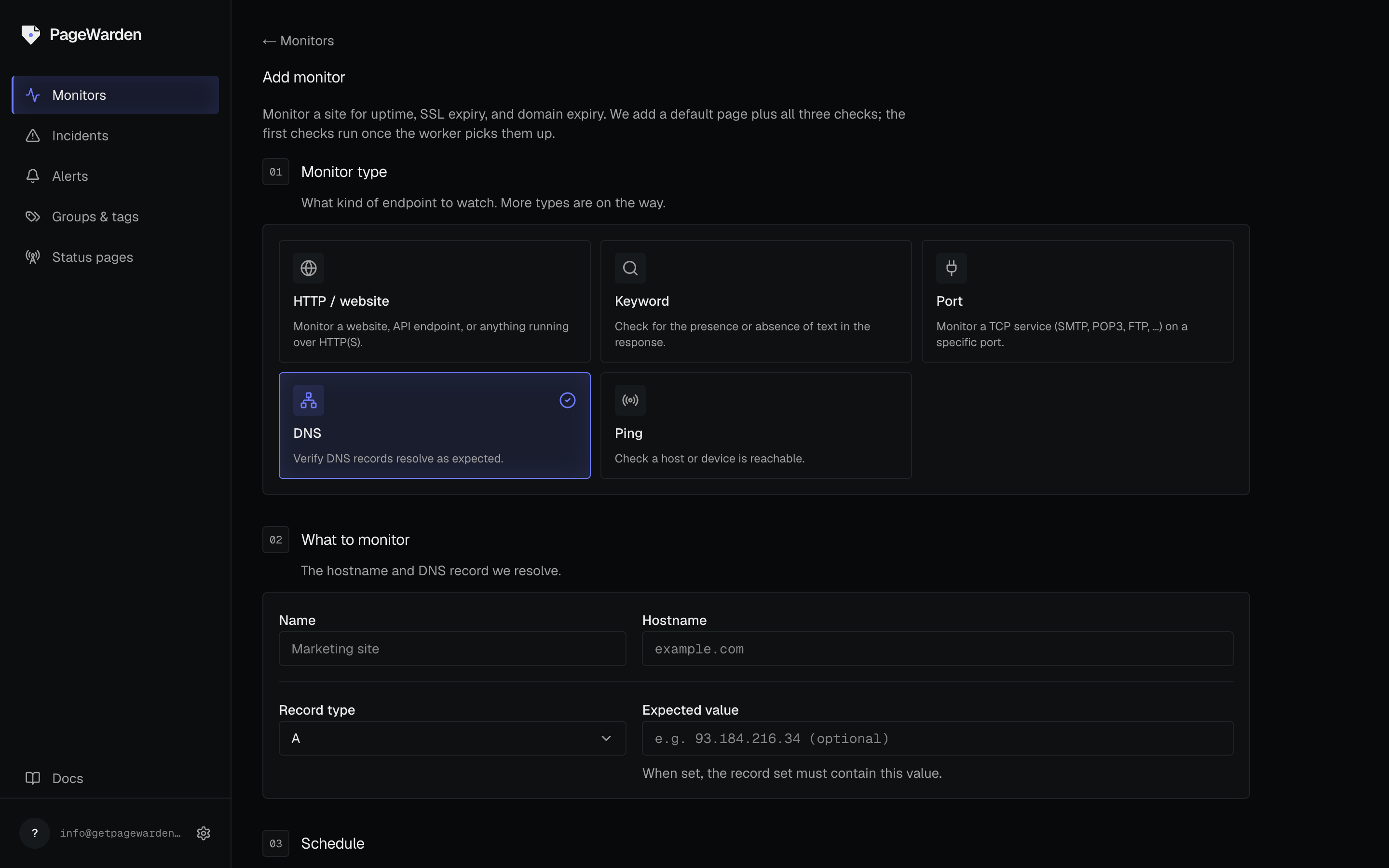Open Monitors in the sidebar
This screenshot has width=1389, height=868.
[x=115, y=95]
